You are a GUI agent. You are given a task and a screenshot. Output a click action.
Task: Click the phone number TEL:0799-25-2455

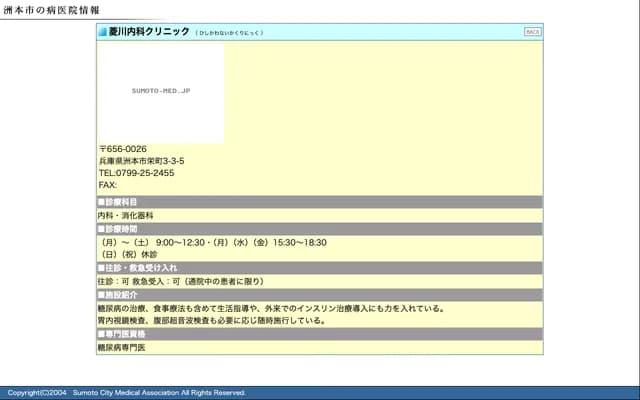coord(136,173)
